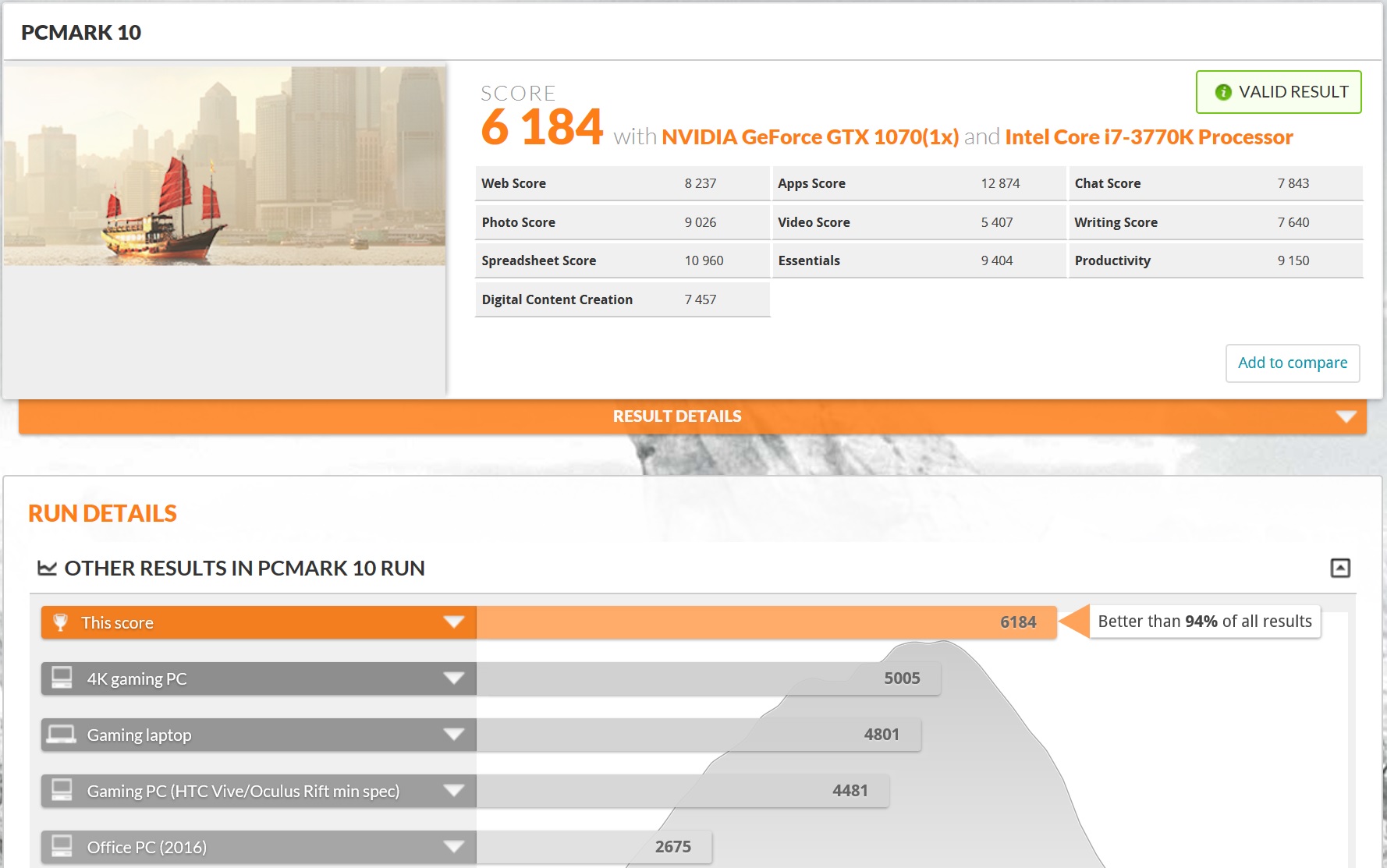This screenshot has height=868, width=1387.
Task: Click the Add to compare button
Action: [x=1293, y=363]
